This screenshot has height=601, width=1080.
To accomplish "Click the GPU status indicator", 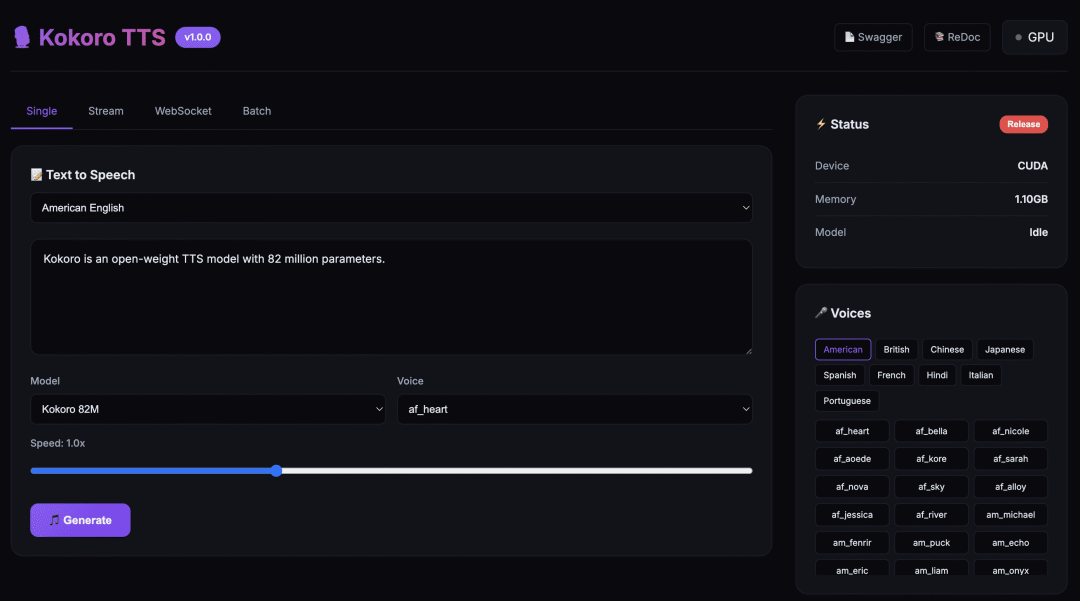I will (x=1034, y=37).
